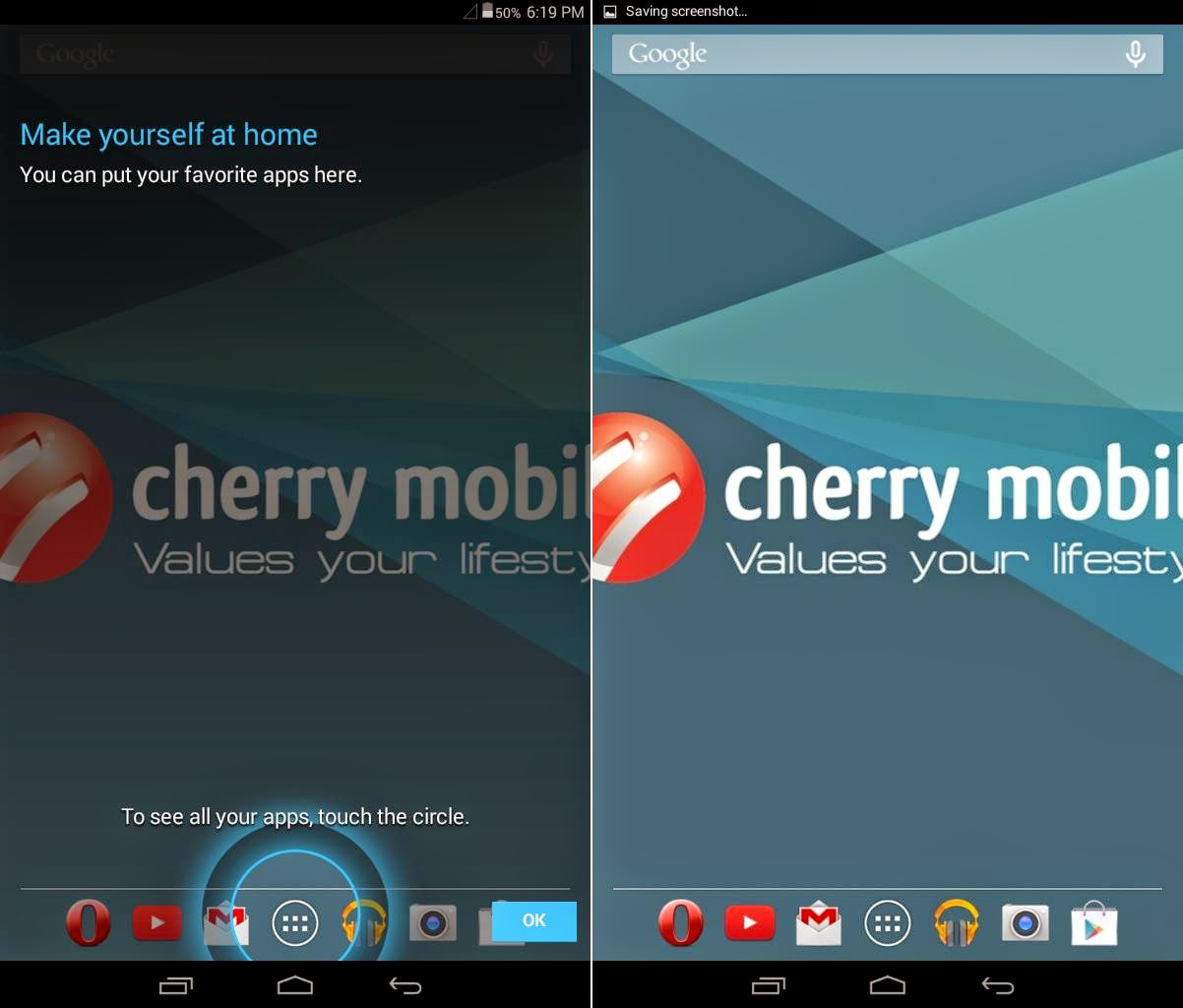Screen dimensions: 1183x1008
Task: Tap 'You can put your favorite apps here.'
Action: pos(191,175)
